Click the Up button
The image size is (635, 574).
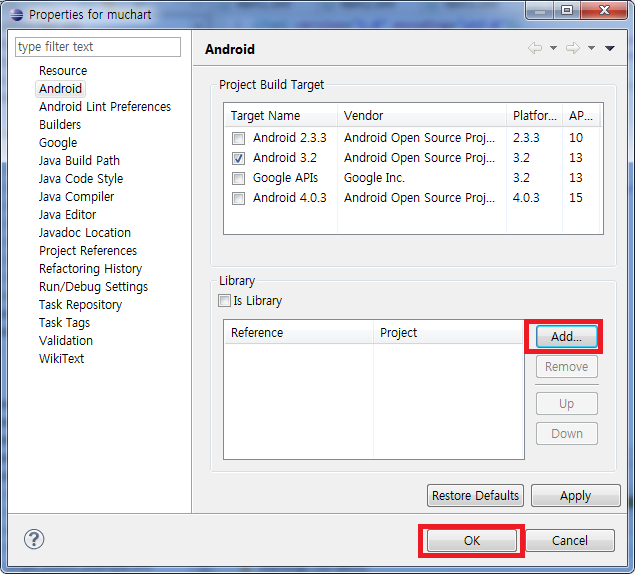tap(567, 403)
